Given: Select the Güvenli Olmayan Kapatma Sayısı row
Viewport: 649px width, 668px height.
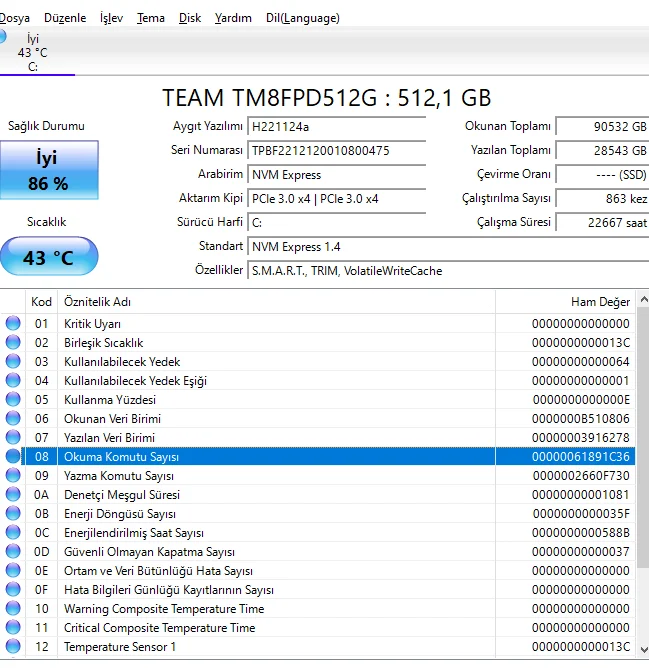Looking at the screenshot, I should [317, 552].
